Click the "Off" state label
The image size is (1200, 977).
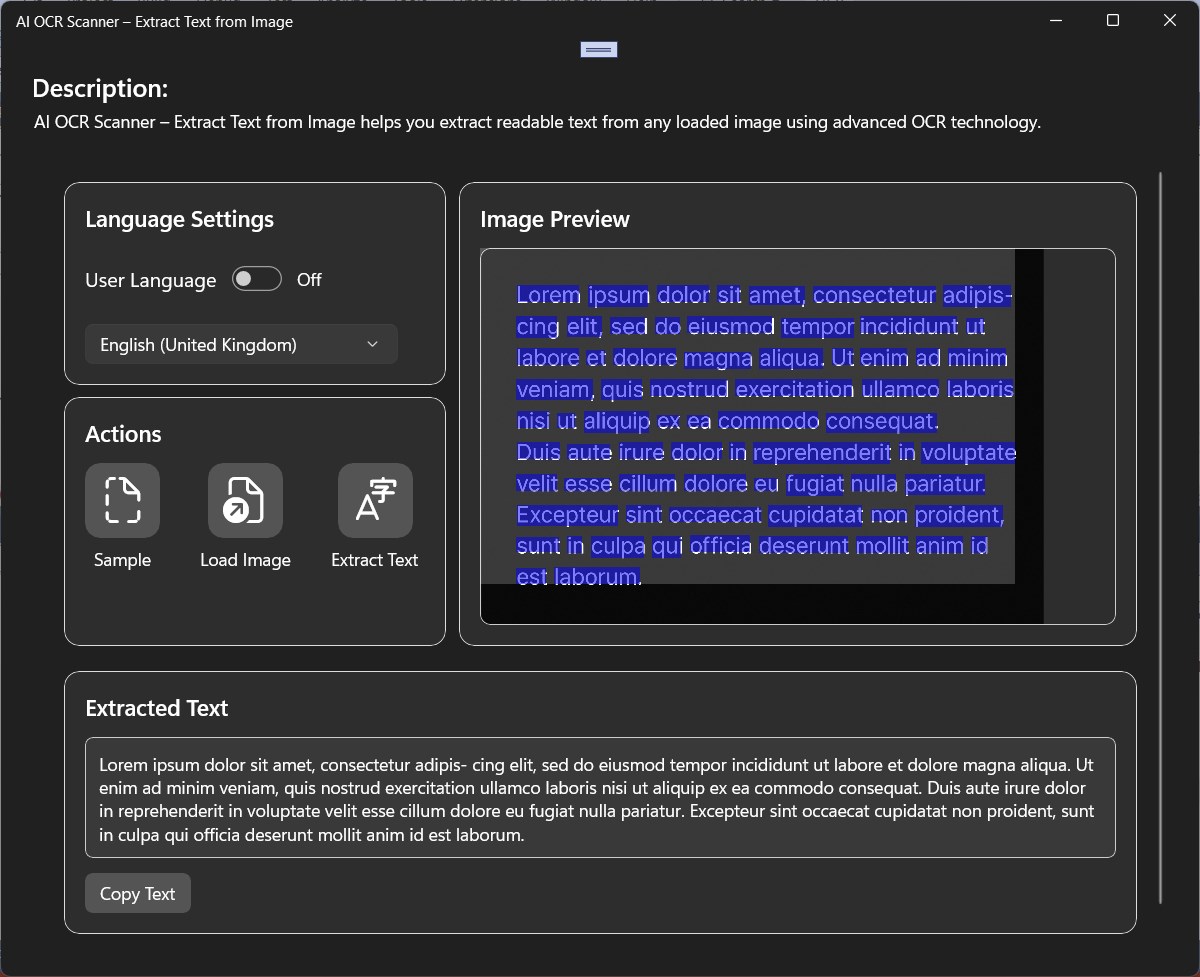point(309,280)
